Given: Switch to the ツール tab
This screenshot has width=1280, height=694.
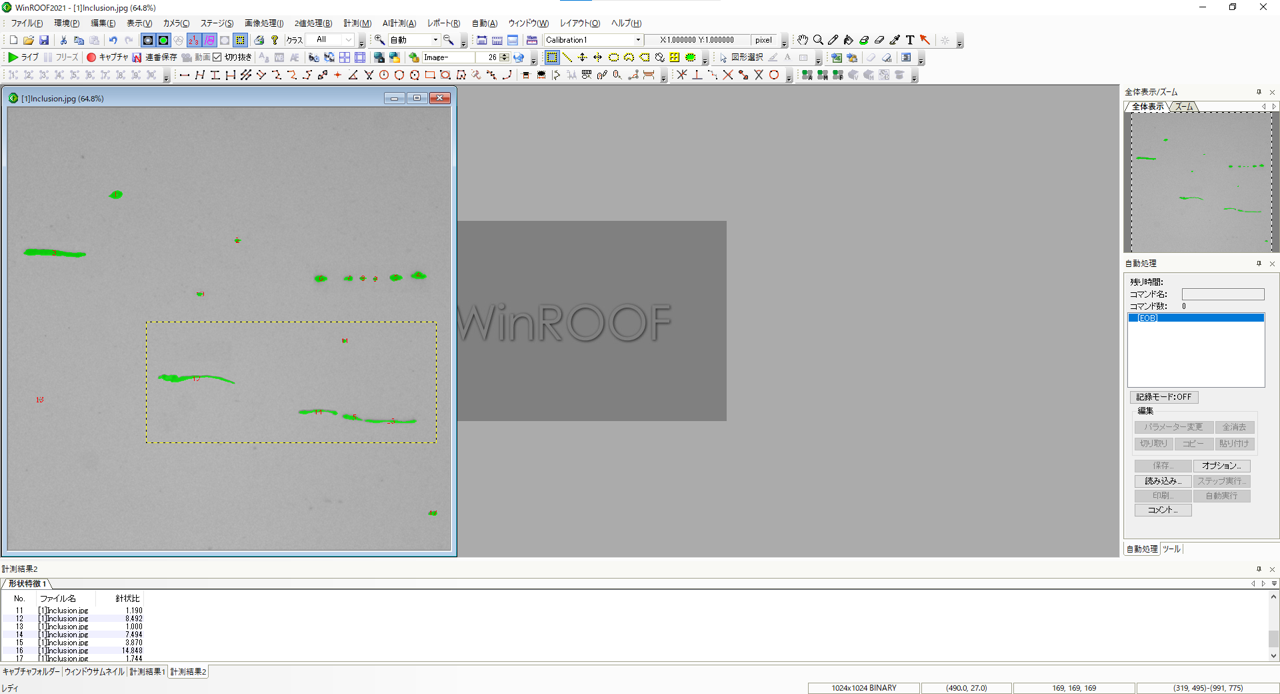Looking at the screenshot, I should point(1171,549).
